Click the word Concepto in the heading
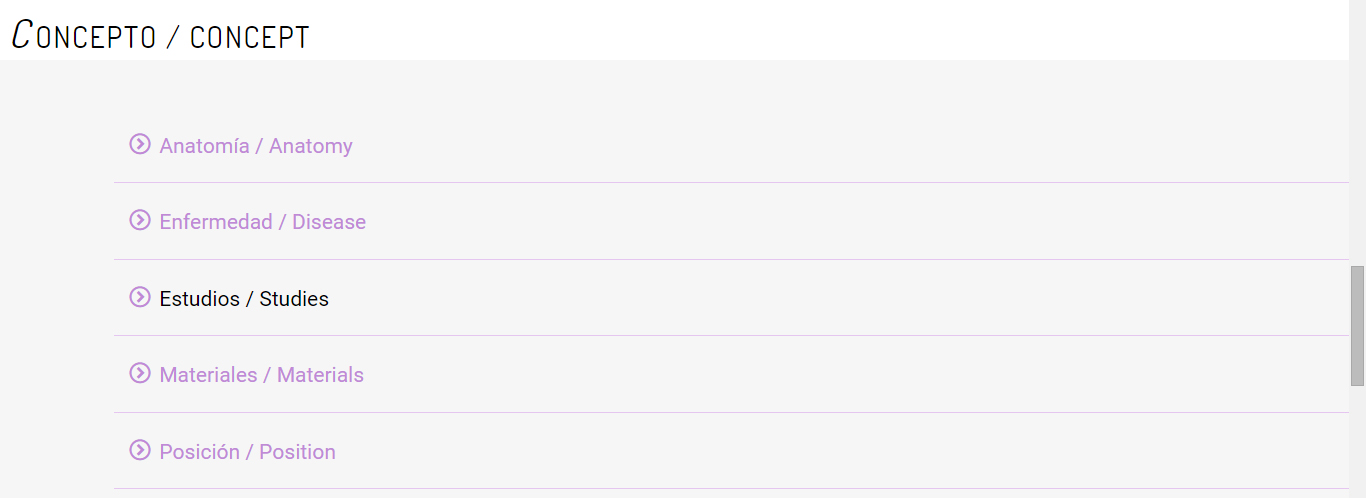Image resolution: width=1366 pixels, height=498 pixels. (84, 36)
